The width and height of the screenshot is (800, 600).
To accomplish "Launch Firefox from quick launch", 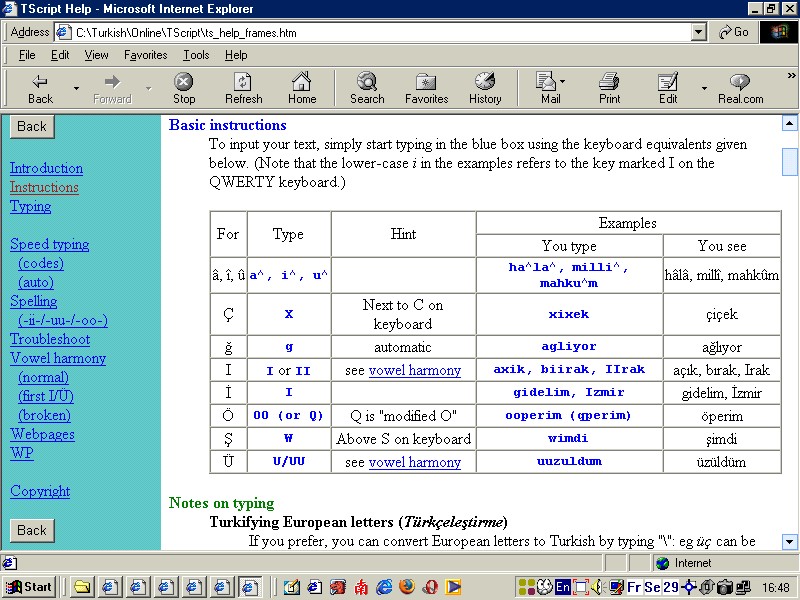I will pyautogui.click(x=407, y=587).
